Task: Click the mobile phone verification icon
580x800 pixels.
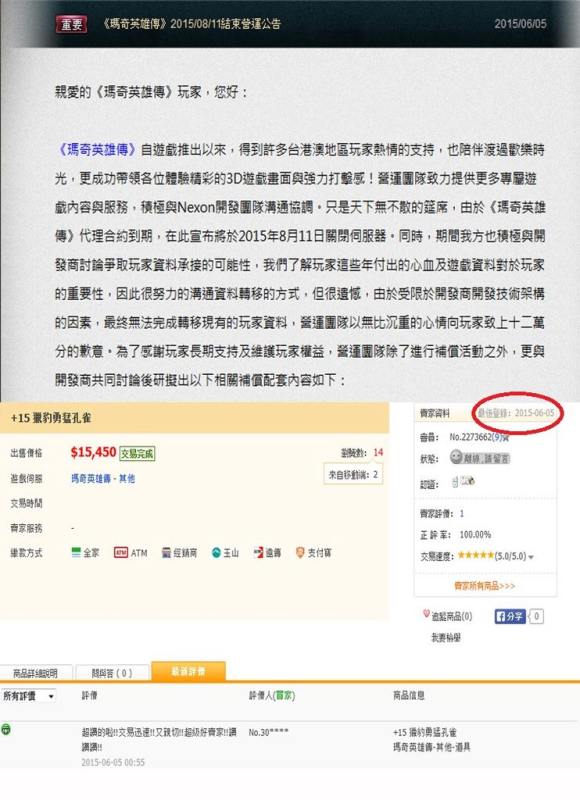Action: 455,482
